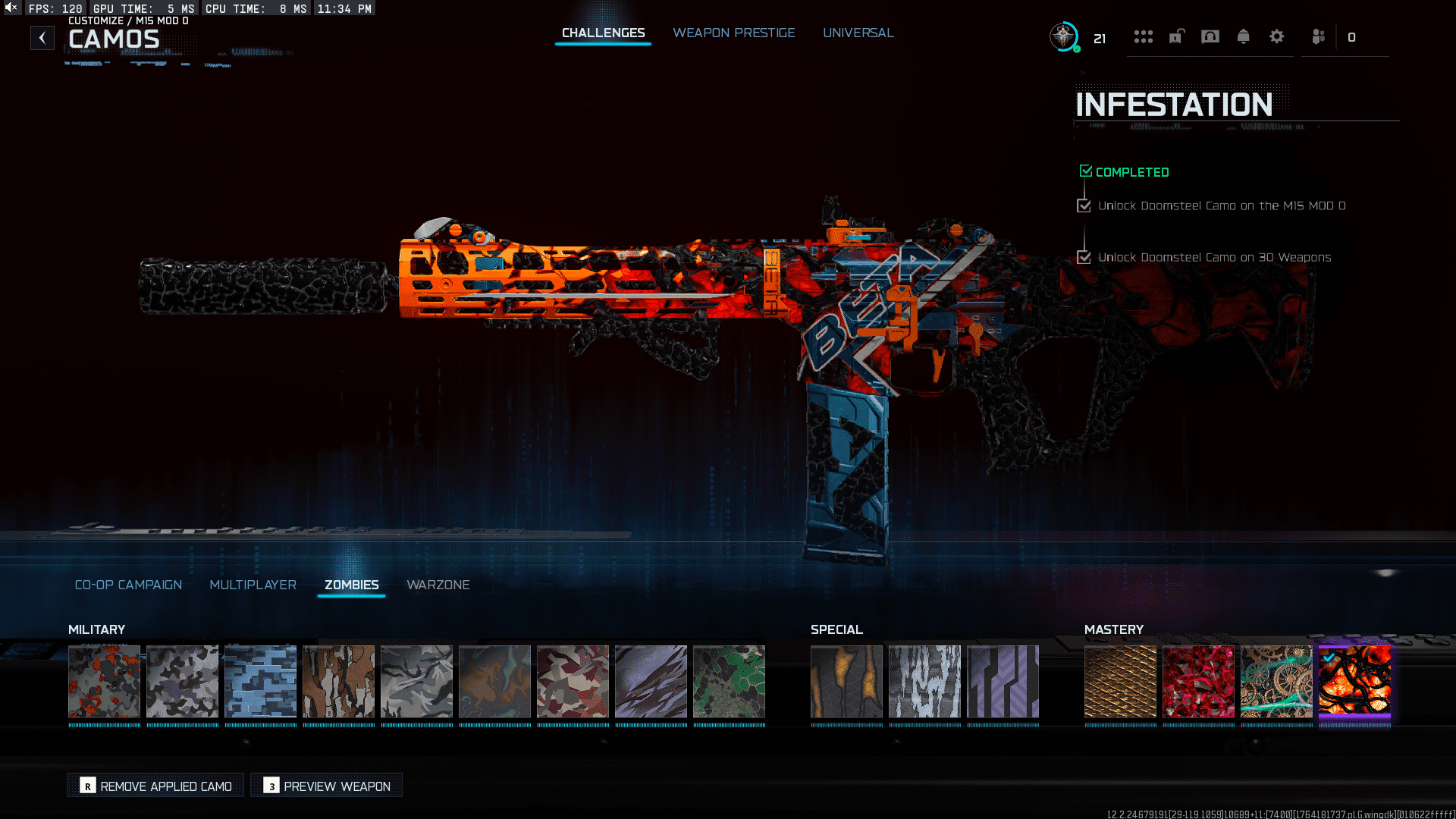Viewport: 1456px width, 819px height.
Task: Open settings via the gear icon
Action: tap(1276, 36)
